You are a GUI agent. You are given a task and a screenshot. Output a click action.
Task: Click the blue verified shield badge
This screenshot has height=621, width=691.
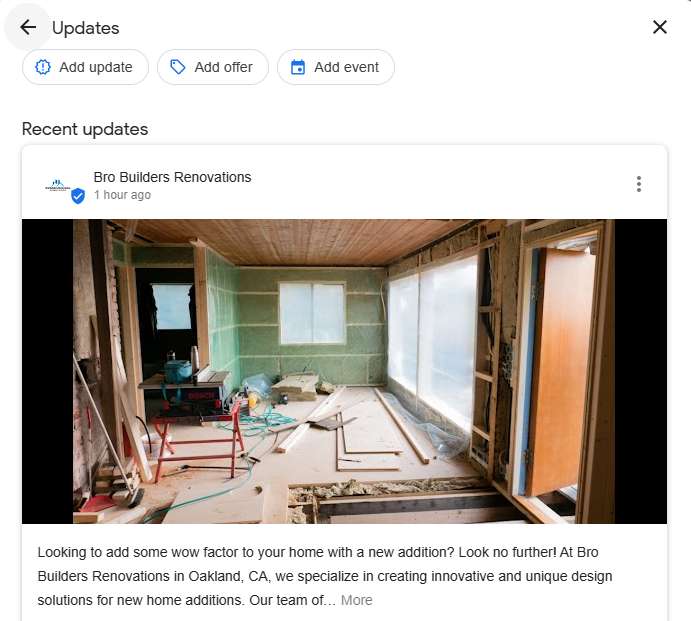pos(78,196)
